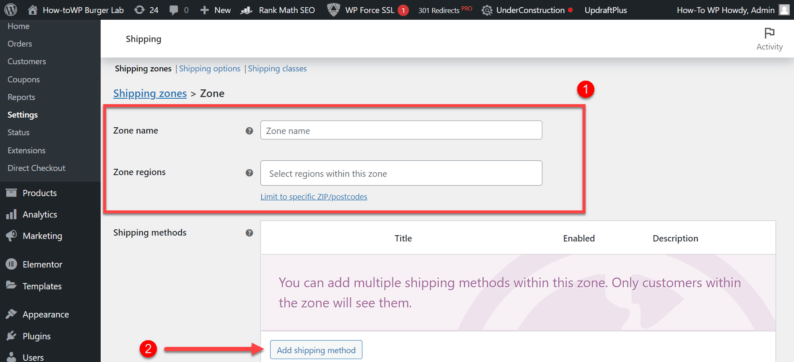
Task: Open the 301 Redirects PRO toolbar item
Action: pyautogui.click(x=445, y=10)
